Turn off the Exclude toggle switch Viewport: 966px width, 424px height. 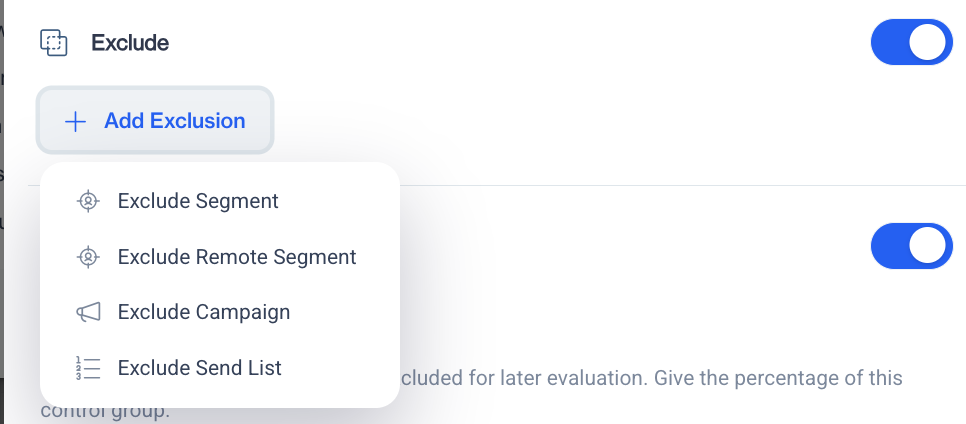click(911, 43)
